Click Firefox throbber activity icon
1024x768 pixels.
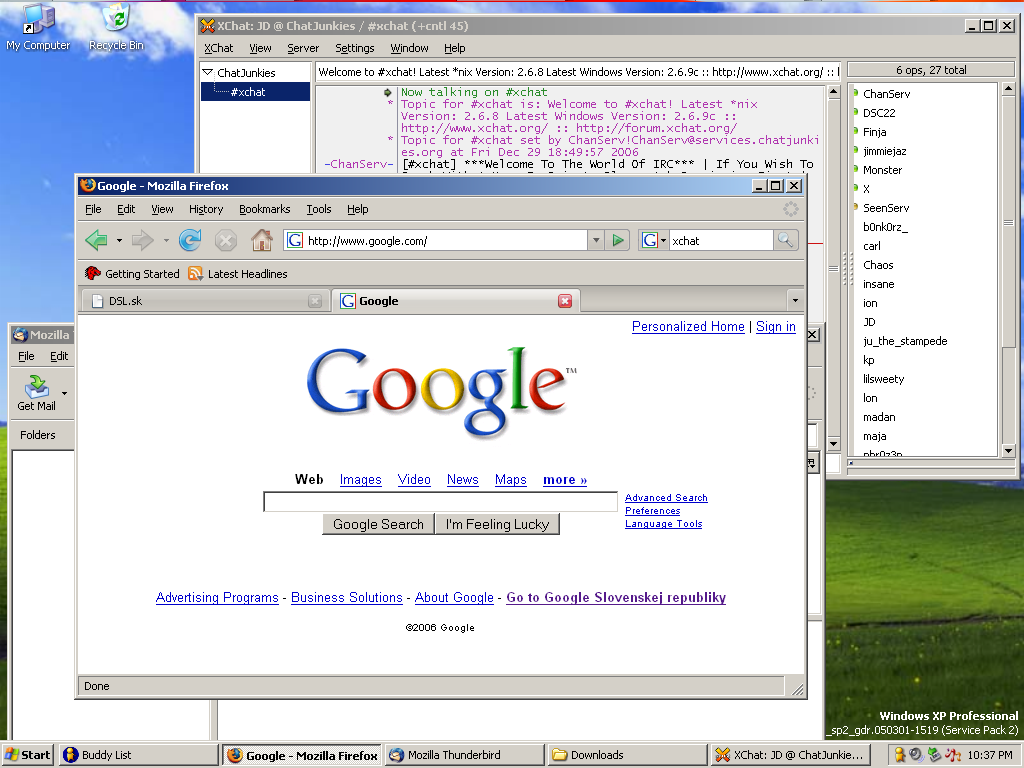pyautogui.click(x=790, y=209)
